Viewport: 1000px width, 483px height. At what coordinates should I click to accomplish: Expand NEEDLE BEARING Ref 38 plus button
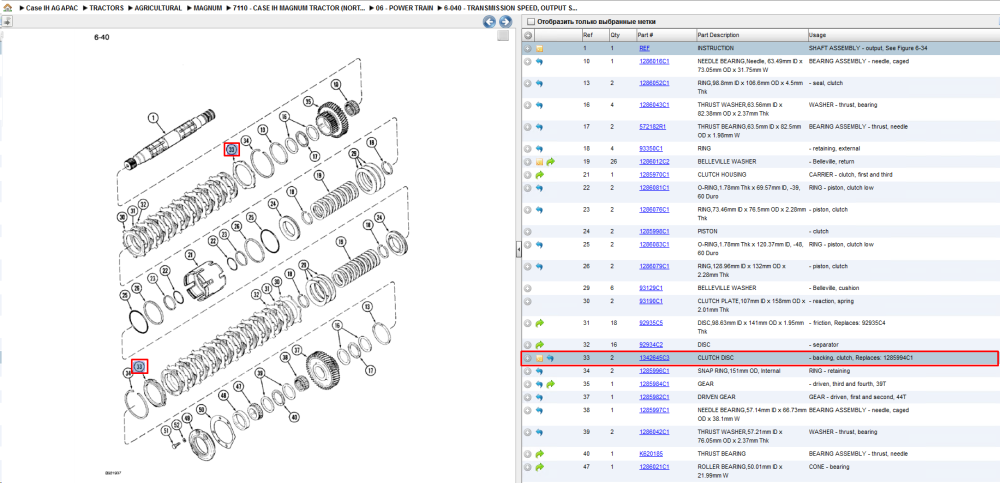tap(528, 410)
